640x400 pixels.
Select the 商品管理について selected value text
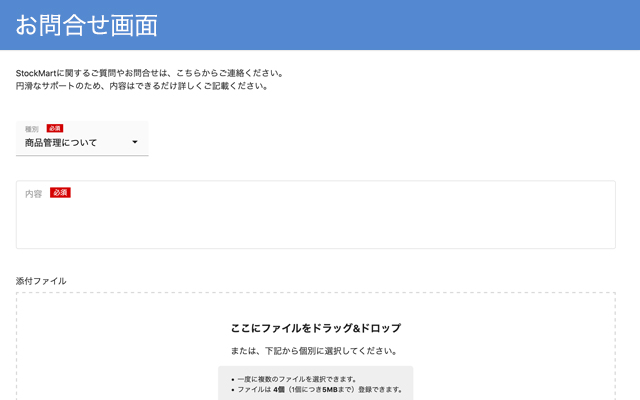pyautogui.click(x=61, y=143)
